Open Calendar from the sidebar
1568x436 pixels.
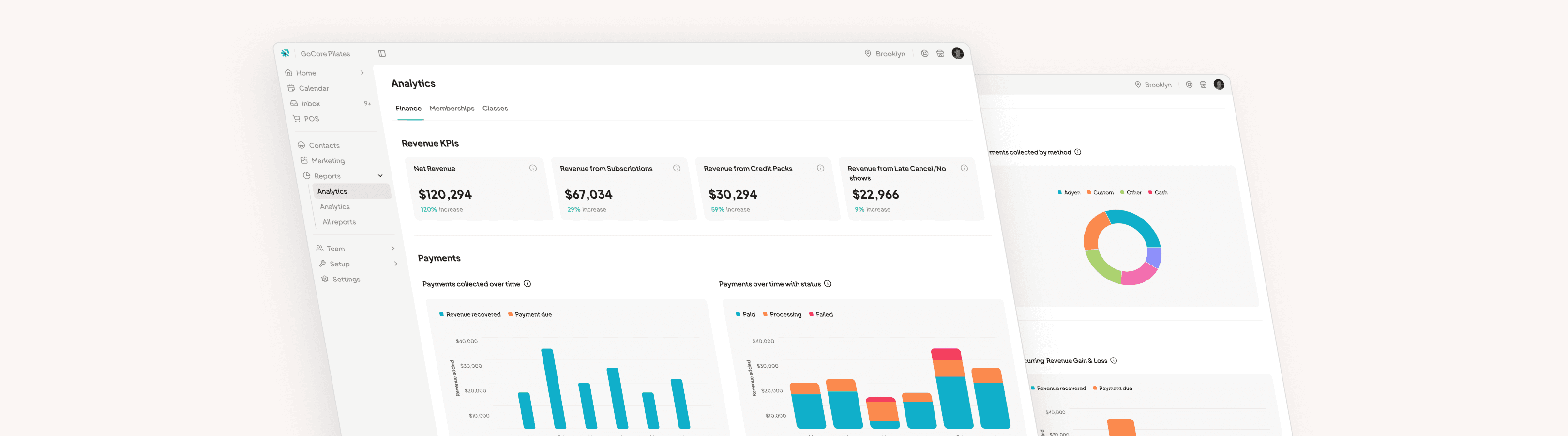314,88
